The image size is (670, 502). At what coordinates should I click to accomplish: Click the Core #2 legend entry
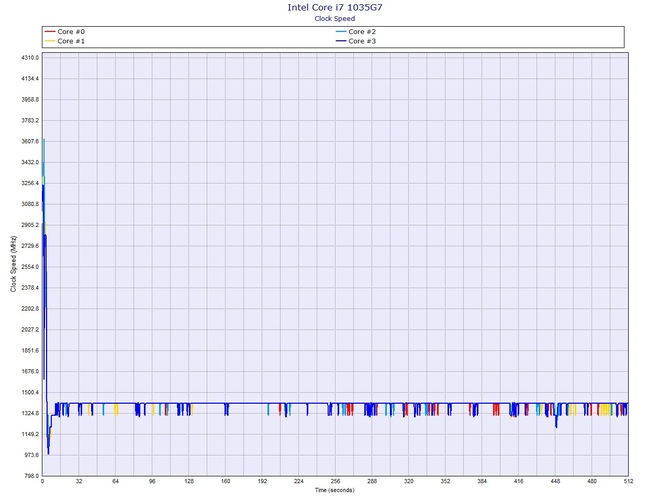coord(356,32)
